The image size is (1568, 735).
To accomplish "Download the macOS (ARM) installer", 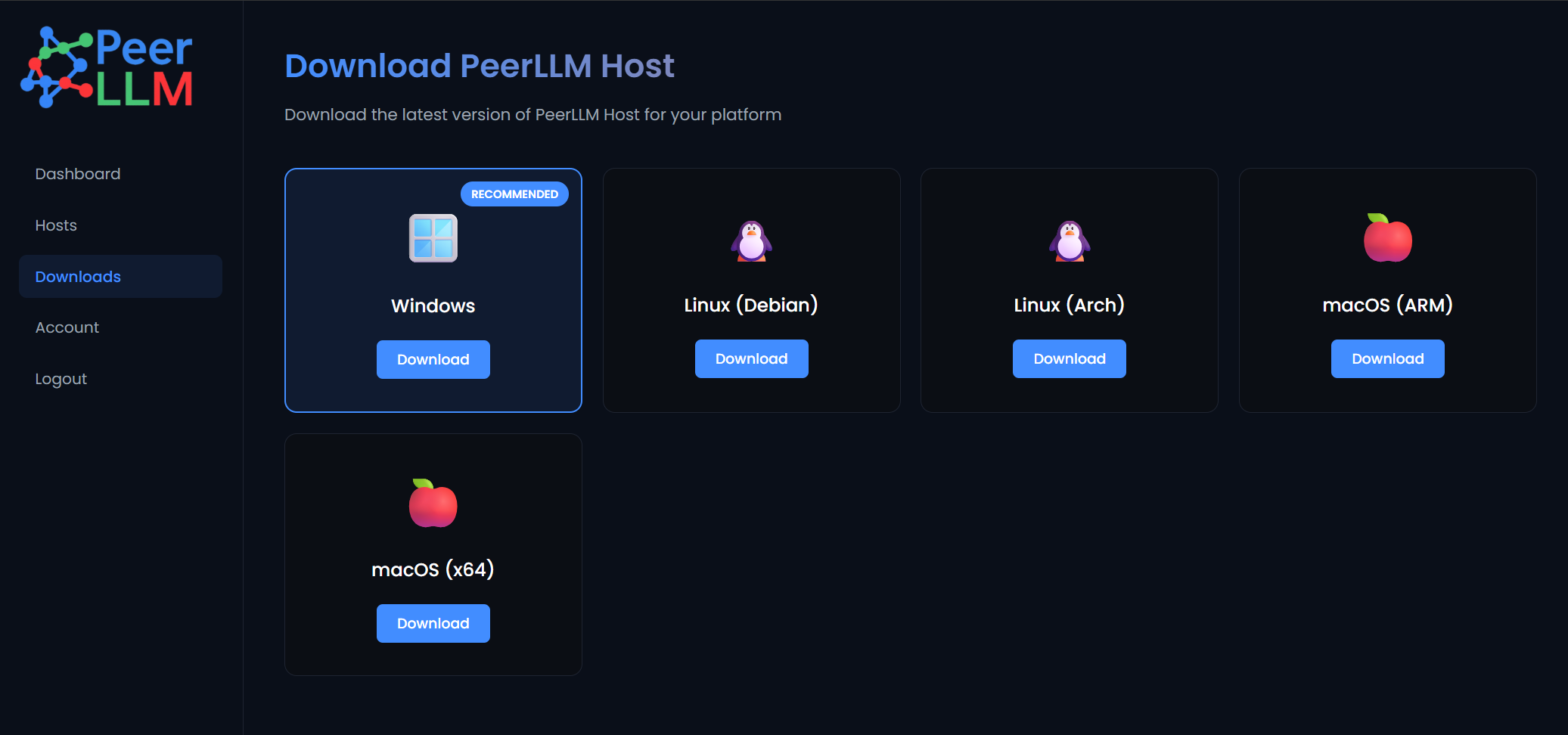I will (1387, 359).
